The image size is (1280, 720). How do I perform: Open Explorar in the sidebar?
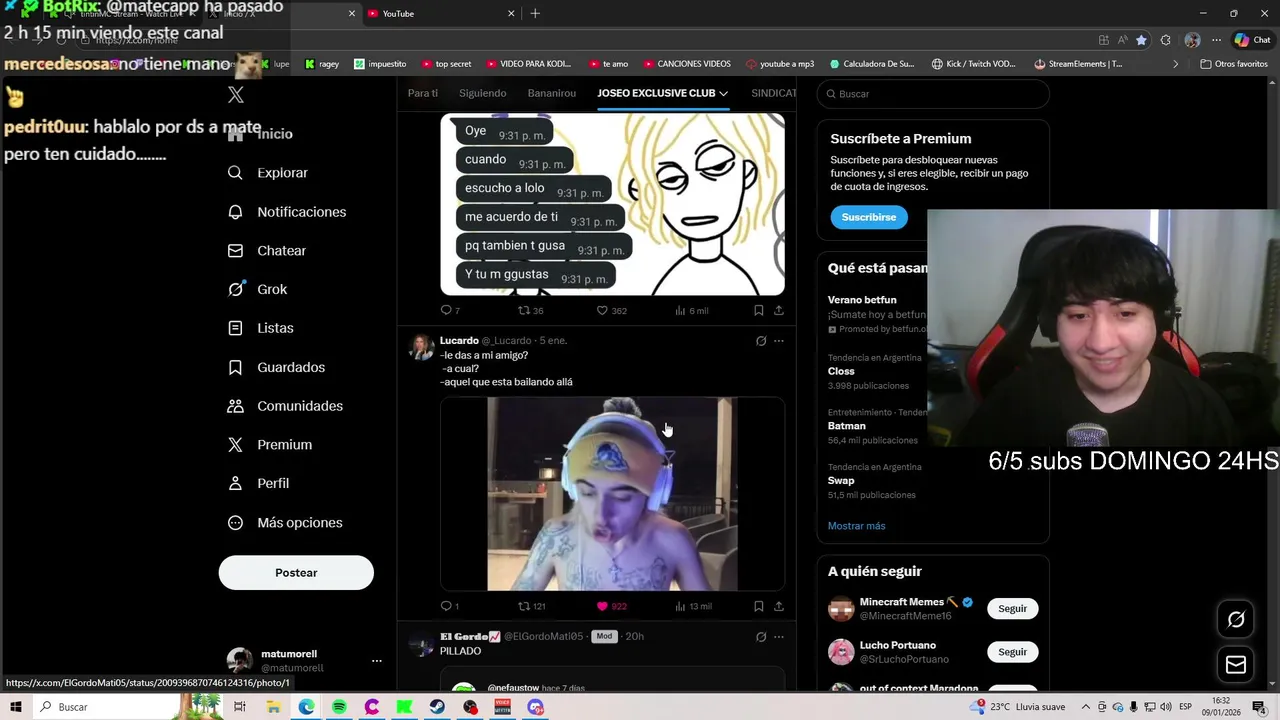[268, 173]
